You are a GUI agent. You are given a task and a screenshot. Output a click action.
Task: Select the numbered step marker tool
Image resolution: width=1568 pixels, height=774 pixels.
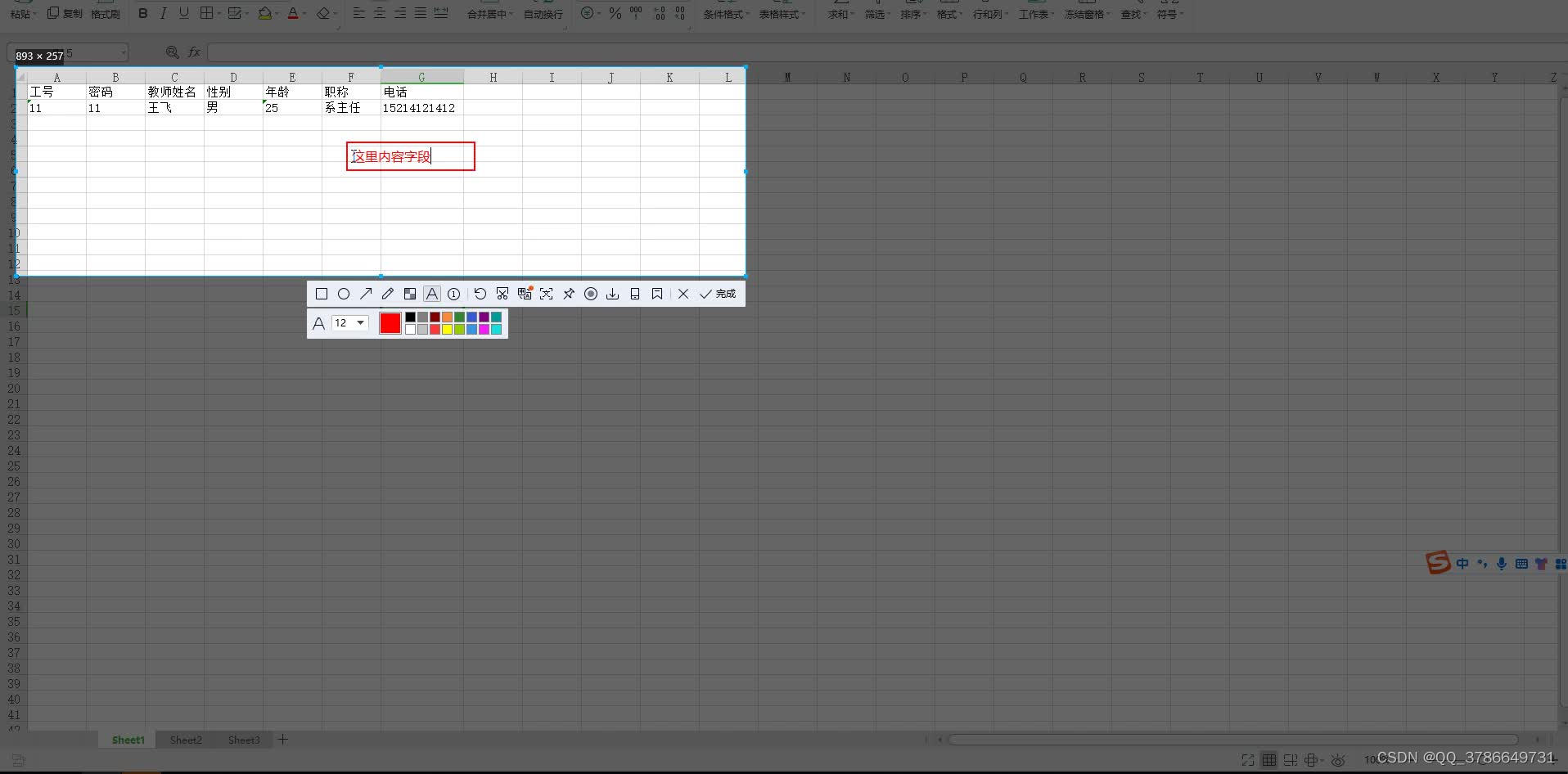point(454,294)
